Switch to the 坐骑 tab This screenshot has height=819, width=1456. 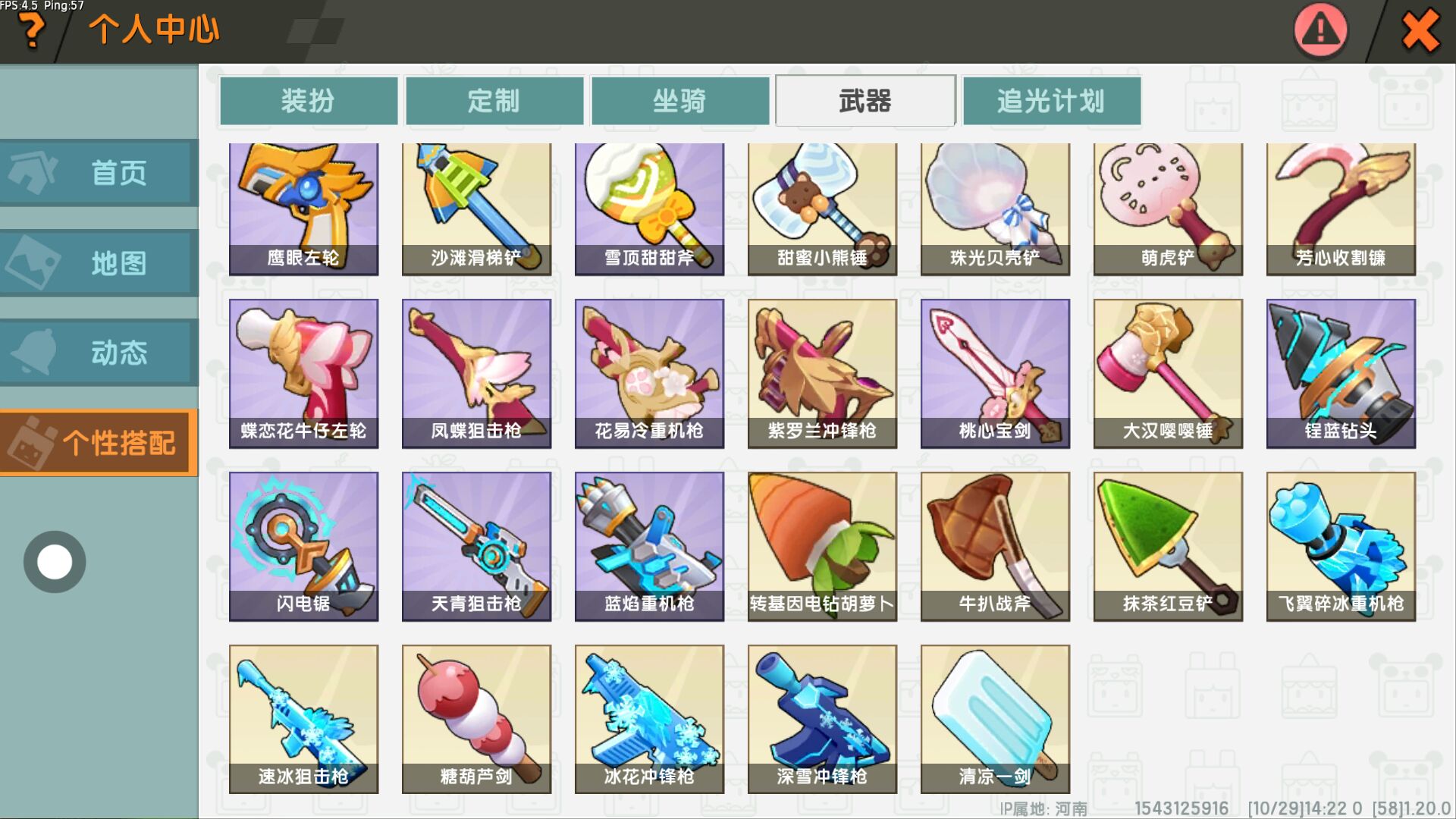pyautogui.click(x=680, y=101)
